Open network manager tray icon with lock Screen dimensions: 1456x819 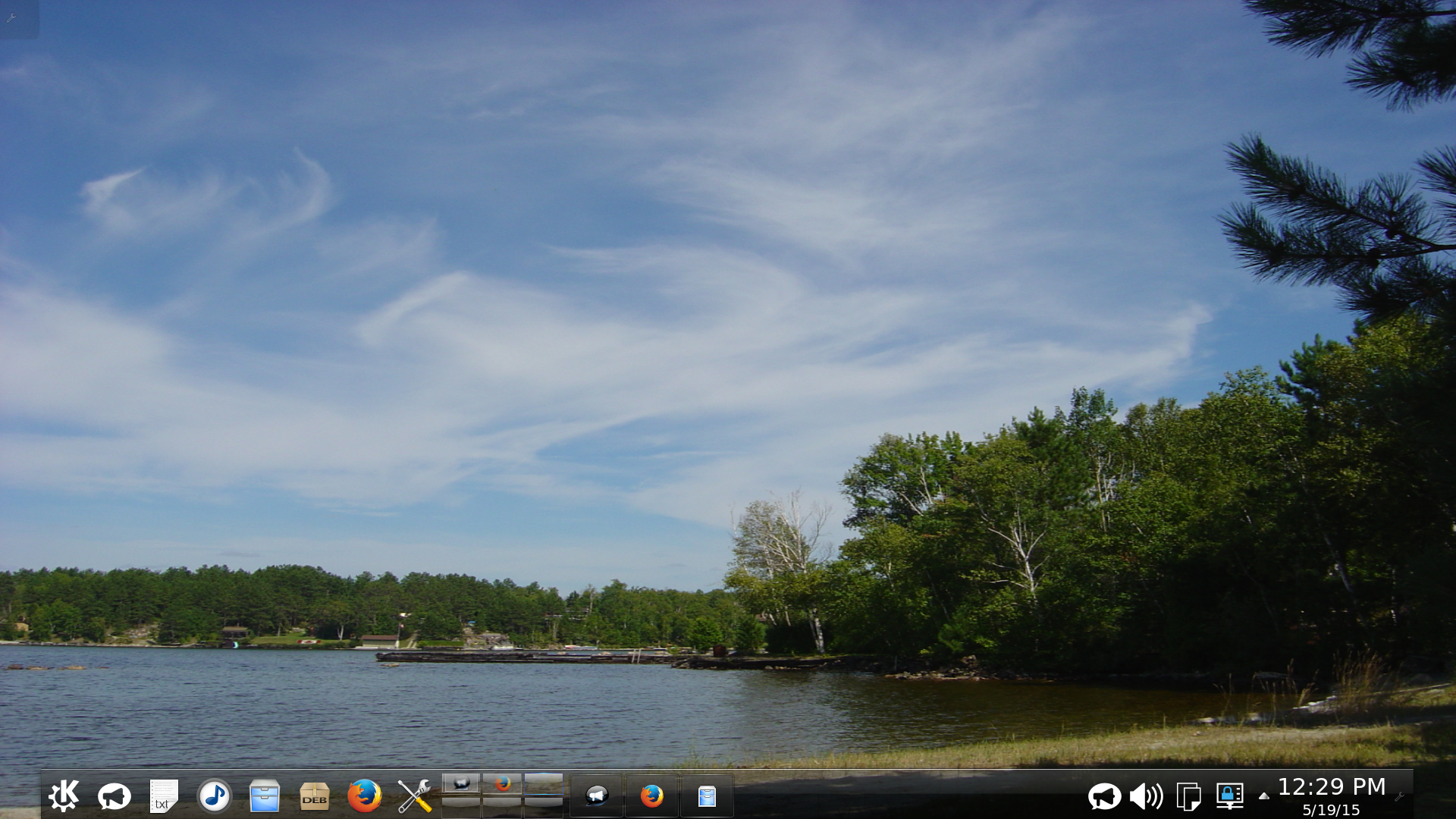click(1229, 796)
